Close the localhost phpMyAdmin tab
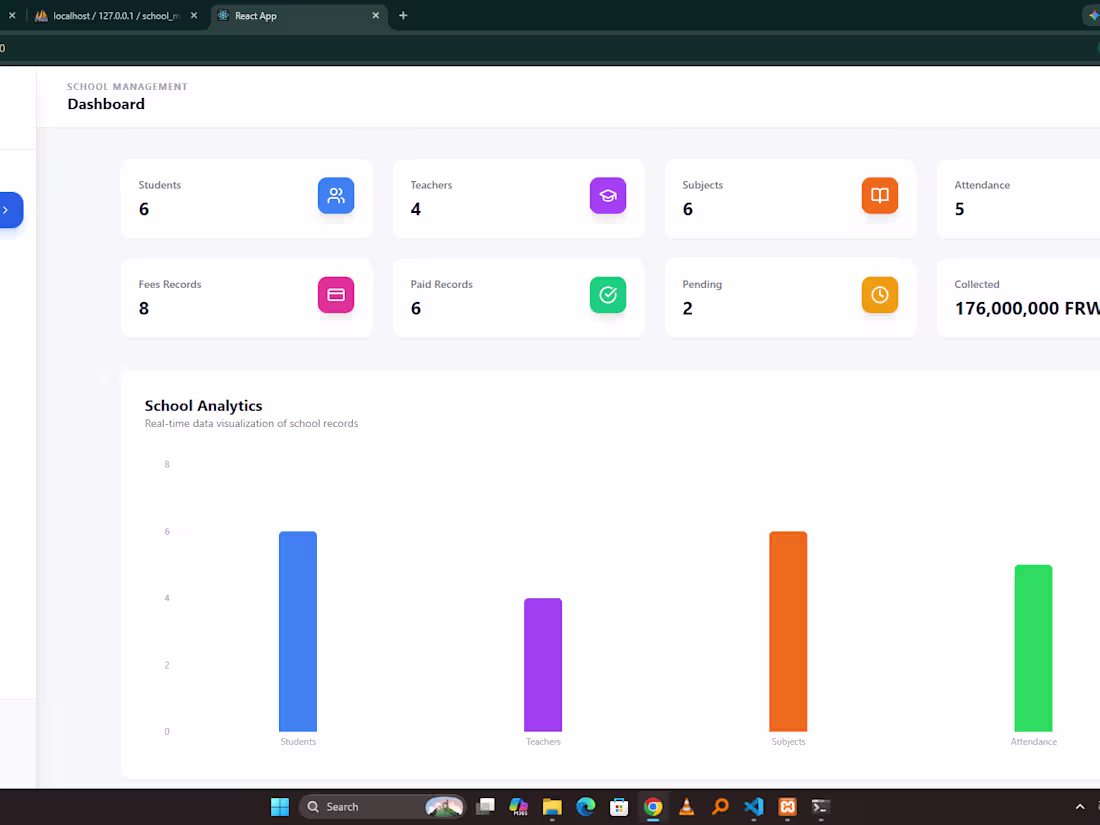 (x=194, y=15)
